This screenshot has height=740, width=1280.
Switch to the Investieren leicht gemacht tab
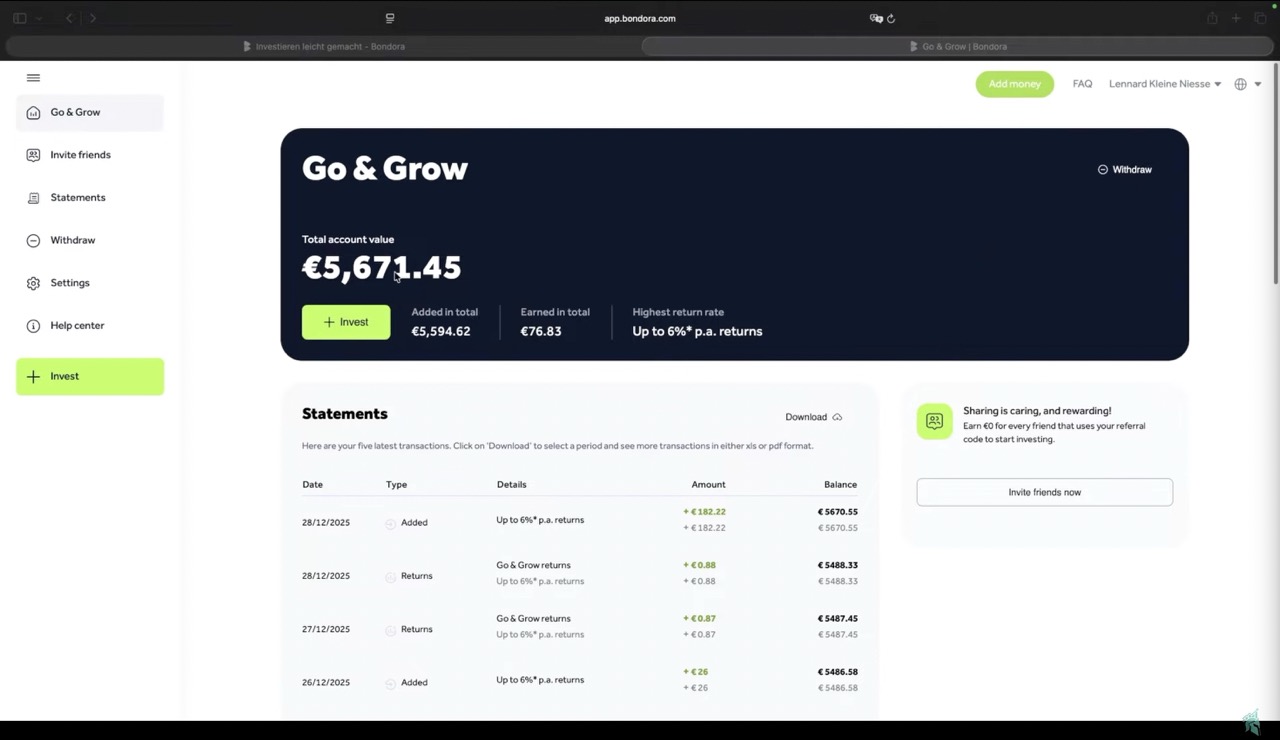(330, 46)
